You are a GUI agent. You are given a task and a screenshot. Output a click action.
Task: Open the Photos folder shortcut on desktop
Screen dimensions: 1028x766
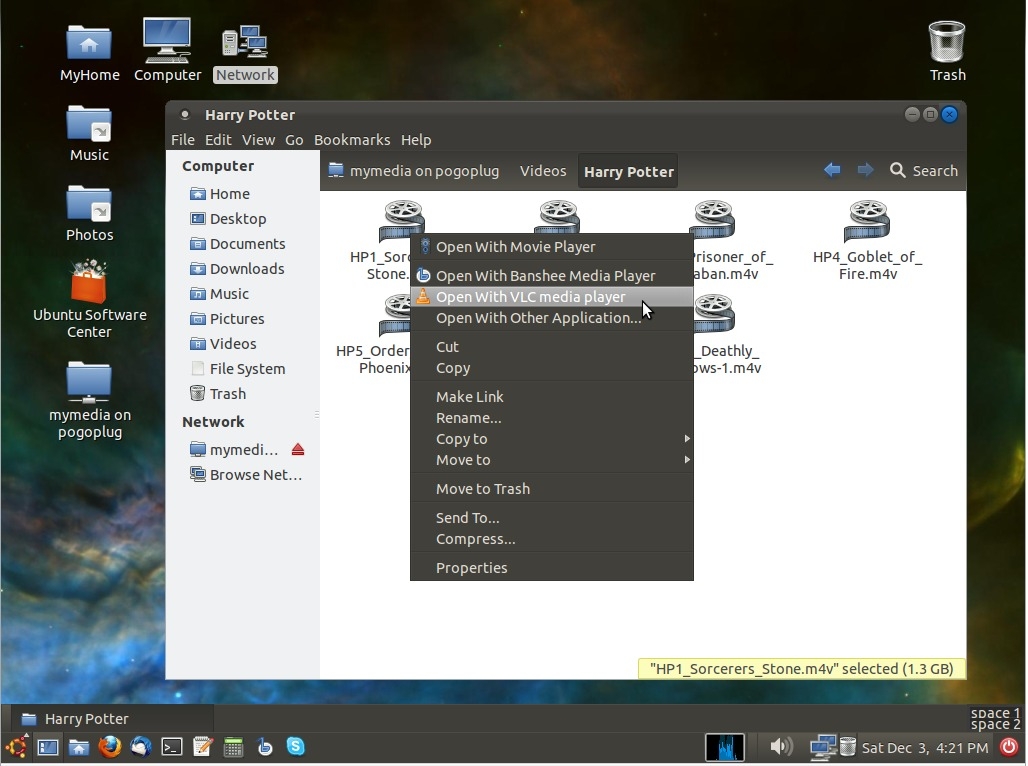89,214
